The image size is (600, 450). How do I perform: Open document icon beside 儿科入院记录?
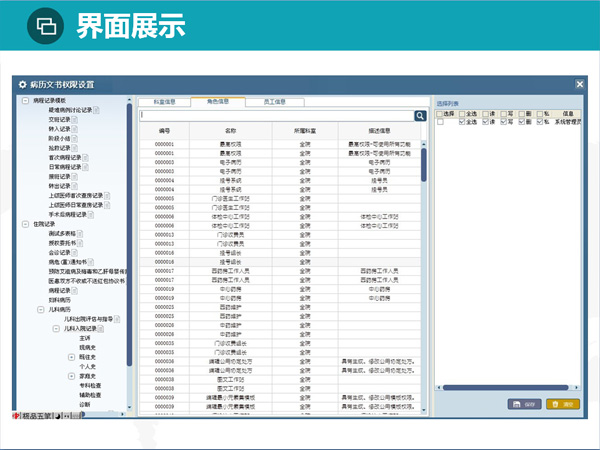pyautogui.click(x=100, y=329)
